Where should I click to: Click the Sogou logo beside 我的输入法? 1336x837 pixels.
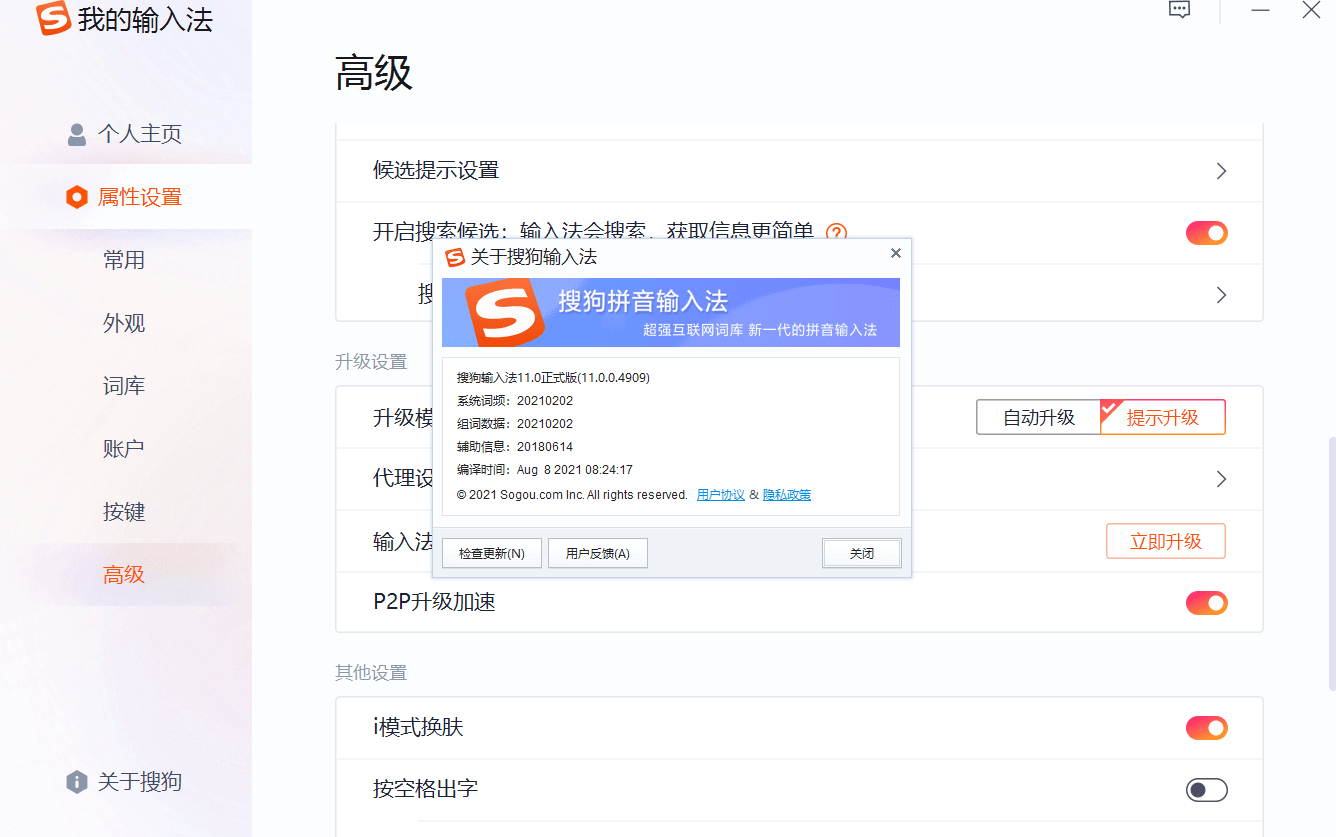[x=53, y=19]
